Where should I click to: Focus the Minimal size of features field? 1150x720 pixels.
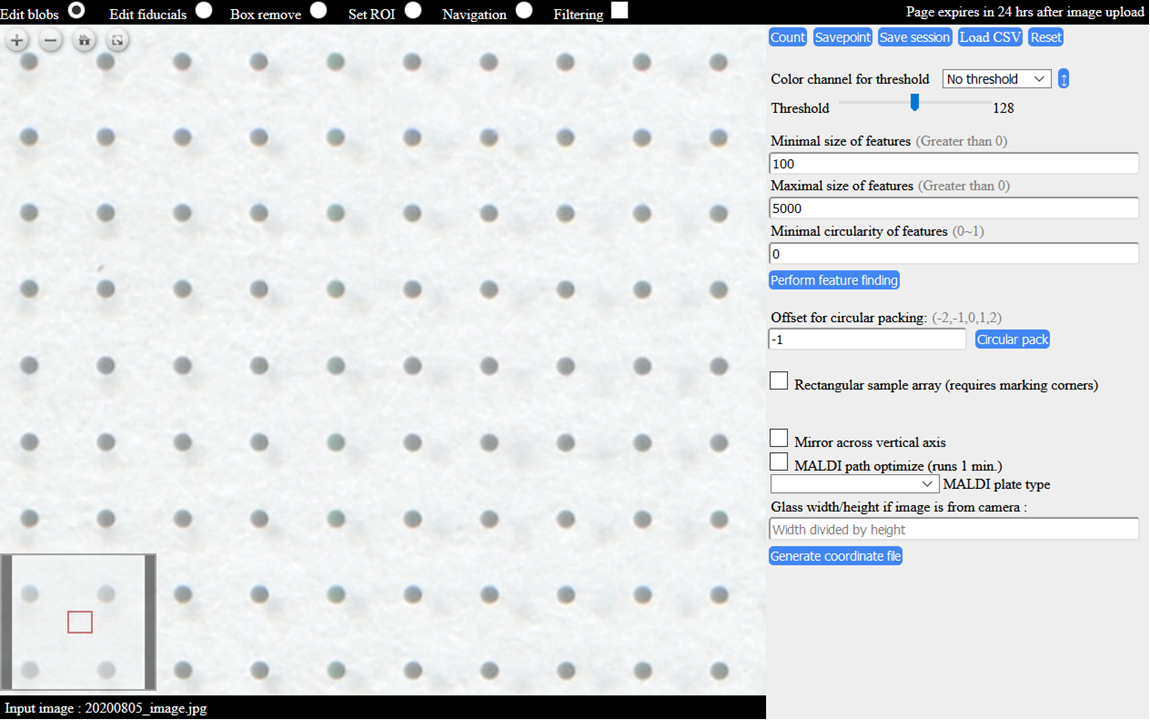[x=953, y=164]
